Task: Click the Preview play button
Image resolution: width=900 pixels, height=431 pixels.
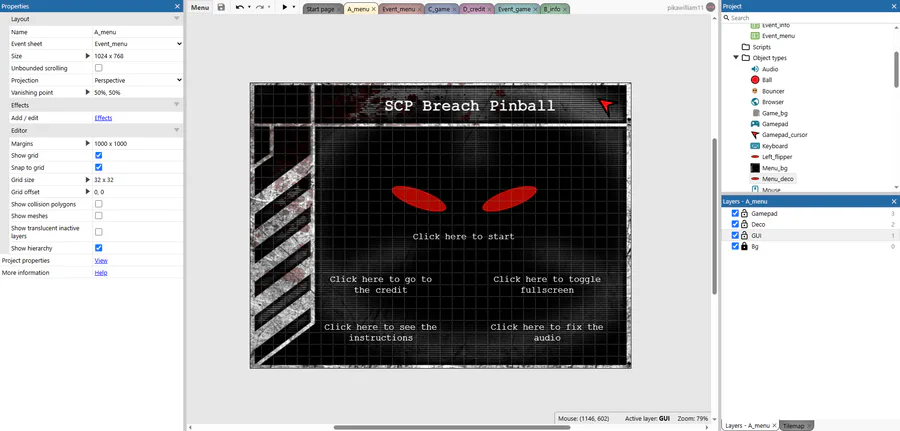Action: click(x=284, y=7)
